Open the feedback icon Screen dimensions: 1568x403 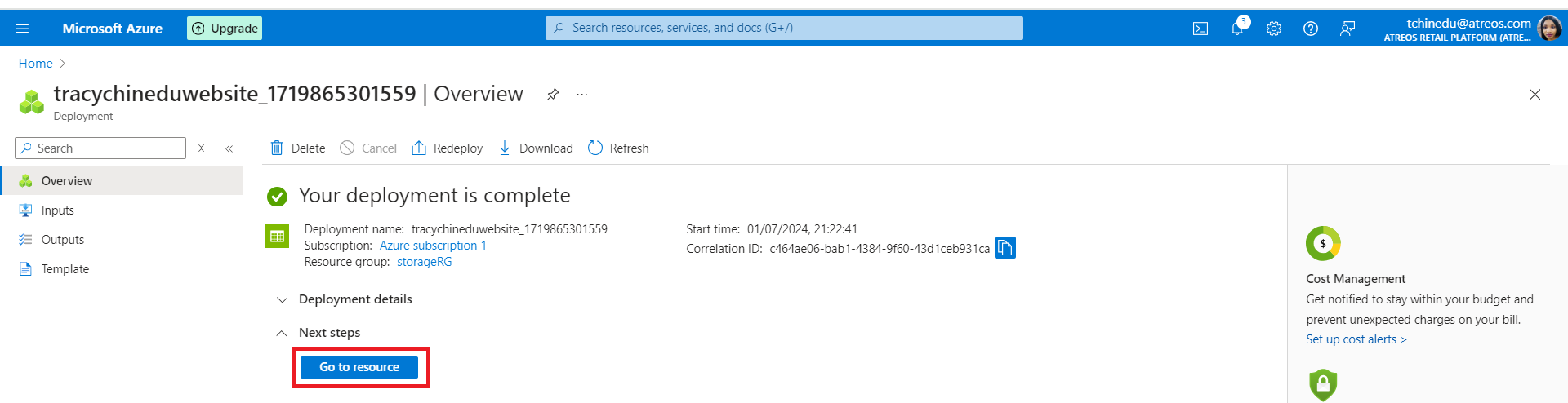1347,29
